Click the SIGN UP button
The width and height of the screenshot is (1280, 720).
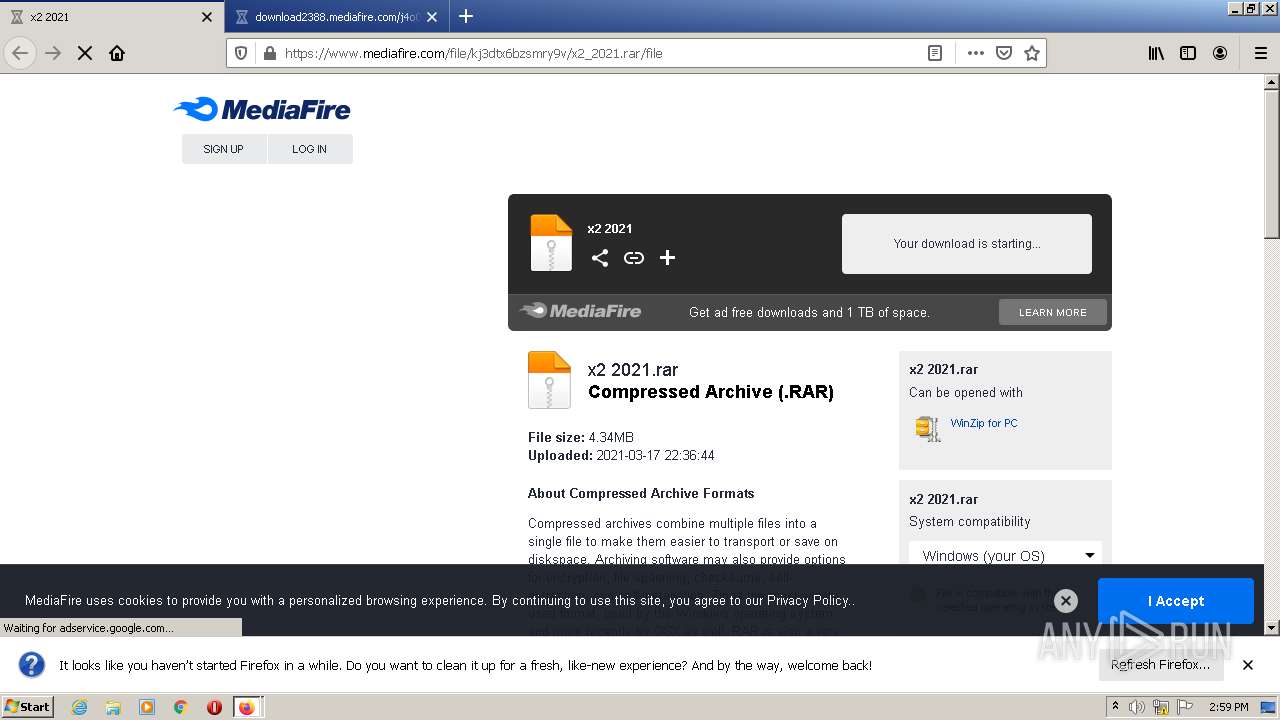(x=223, y=149)
